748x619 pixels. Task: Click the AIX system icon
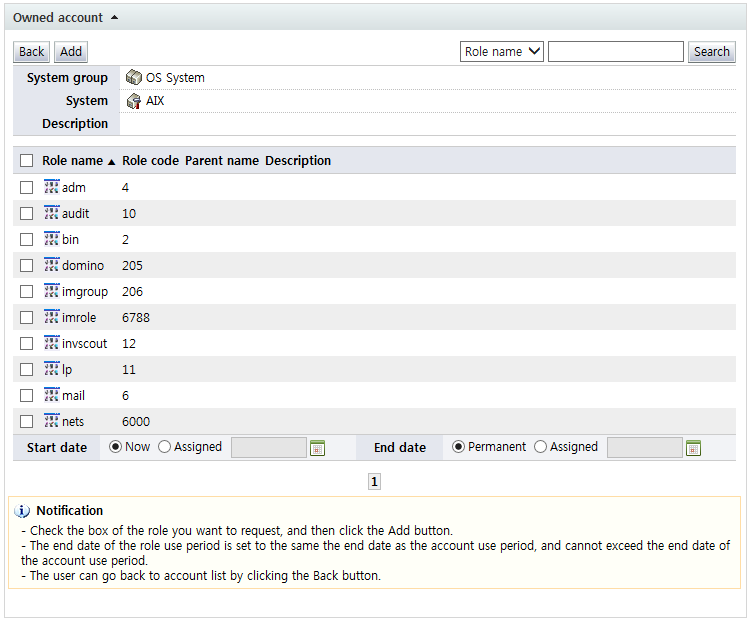[134, 101]
